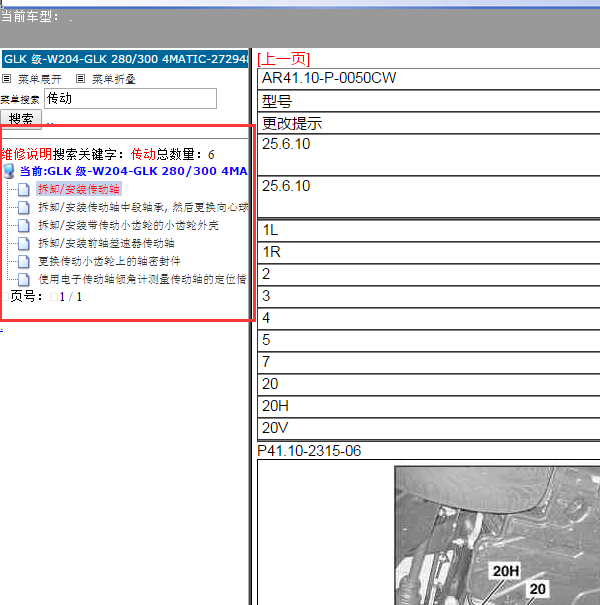Open 使用电子传动轴倾角计测量传动轴 entry
600x605 pixels.
[x=142, y=279]
